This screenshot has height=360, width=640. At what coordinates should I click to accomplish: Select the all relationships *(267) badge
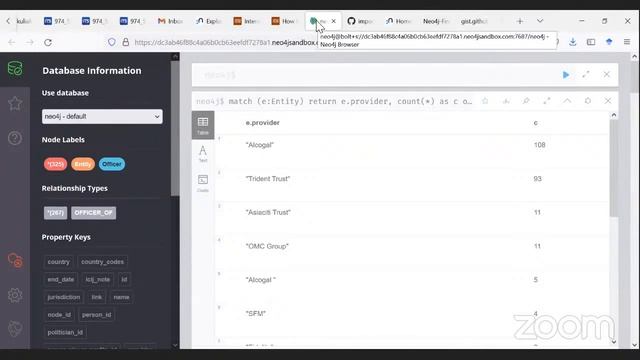56,213
